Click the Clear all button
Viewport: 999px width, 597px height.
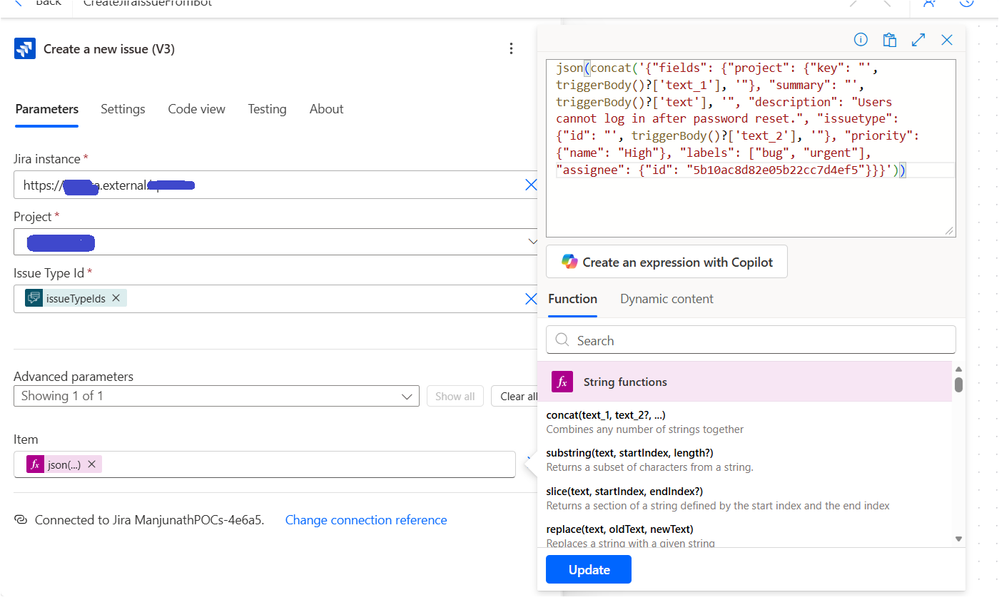click(515, 396)
